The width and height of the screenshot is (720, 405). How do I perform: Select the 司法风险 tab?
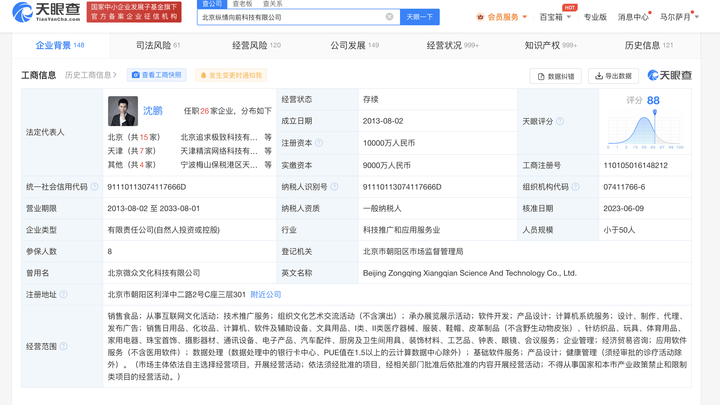pos(158,45)
